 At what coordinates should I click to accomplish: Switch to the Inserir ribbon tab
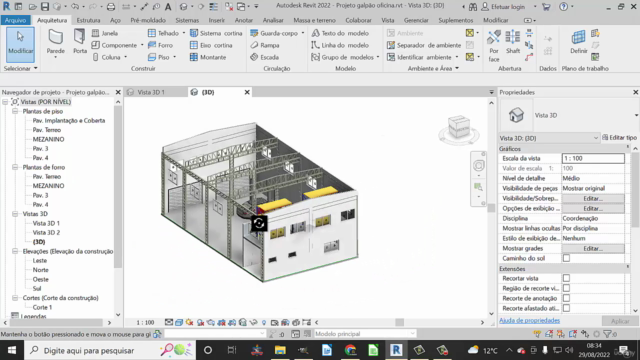click(x=216, y=20)
